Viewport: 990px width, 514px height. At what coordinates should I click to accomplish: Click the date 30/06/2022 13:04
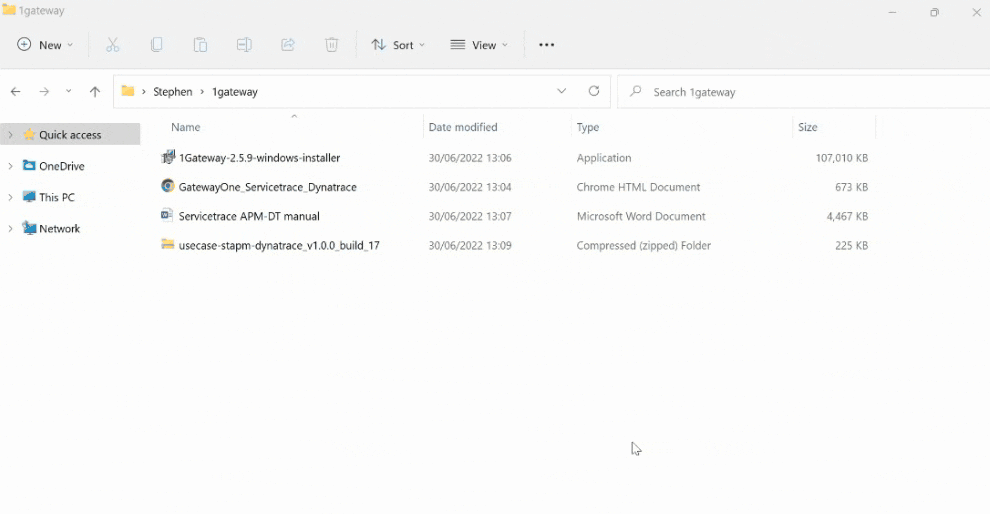point(470,187)
